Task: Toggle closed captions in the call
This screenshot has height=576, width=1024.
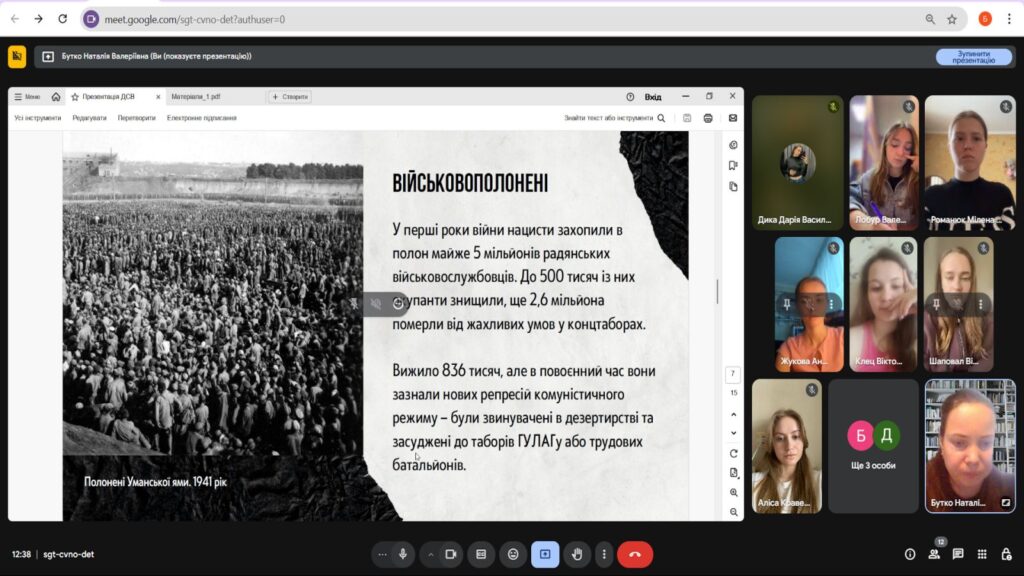Action: click(481, 554)
